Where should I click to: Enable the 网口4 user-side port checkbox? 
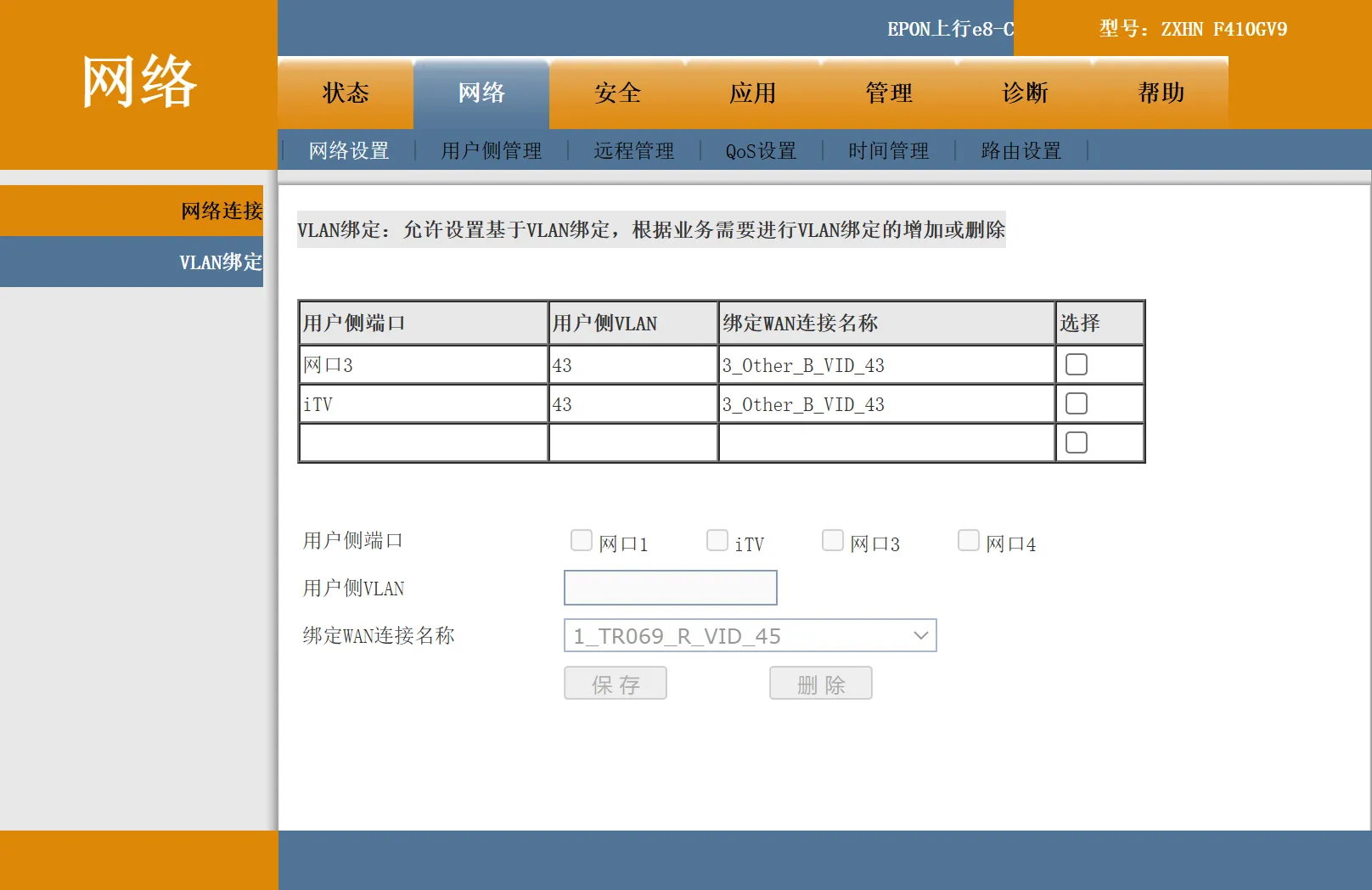(969, 539)
